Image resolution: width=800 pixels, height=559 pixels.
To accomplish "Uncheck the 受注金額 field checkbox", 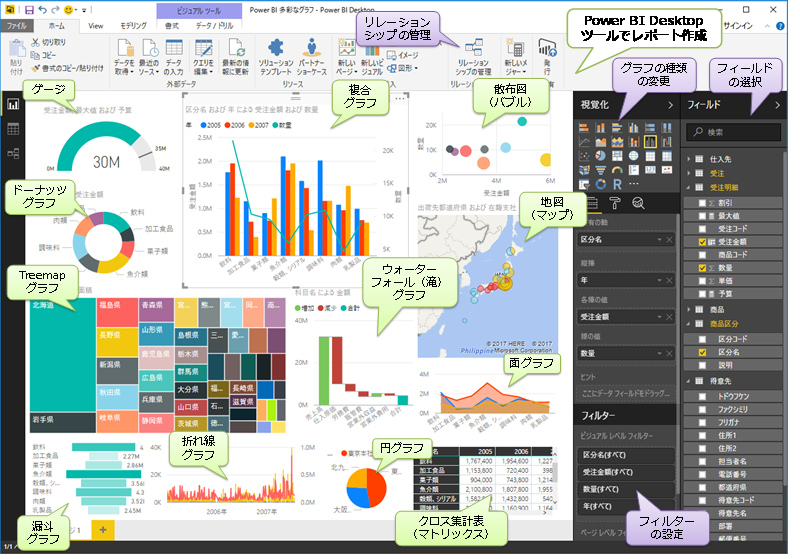I will (703, 242).
